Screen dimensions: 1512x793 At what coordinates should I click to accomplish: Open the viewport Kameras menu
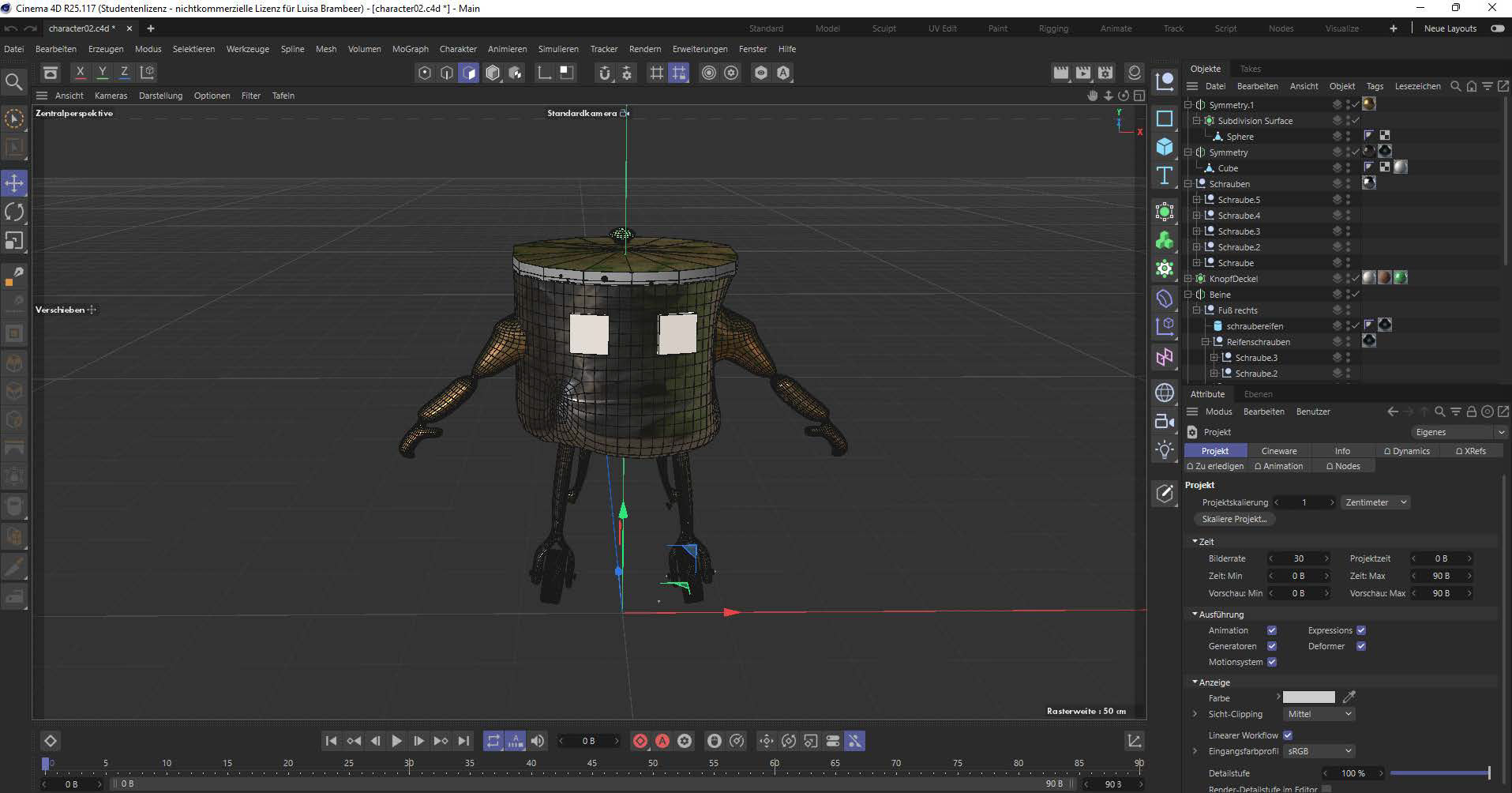coord(111,96)
